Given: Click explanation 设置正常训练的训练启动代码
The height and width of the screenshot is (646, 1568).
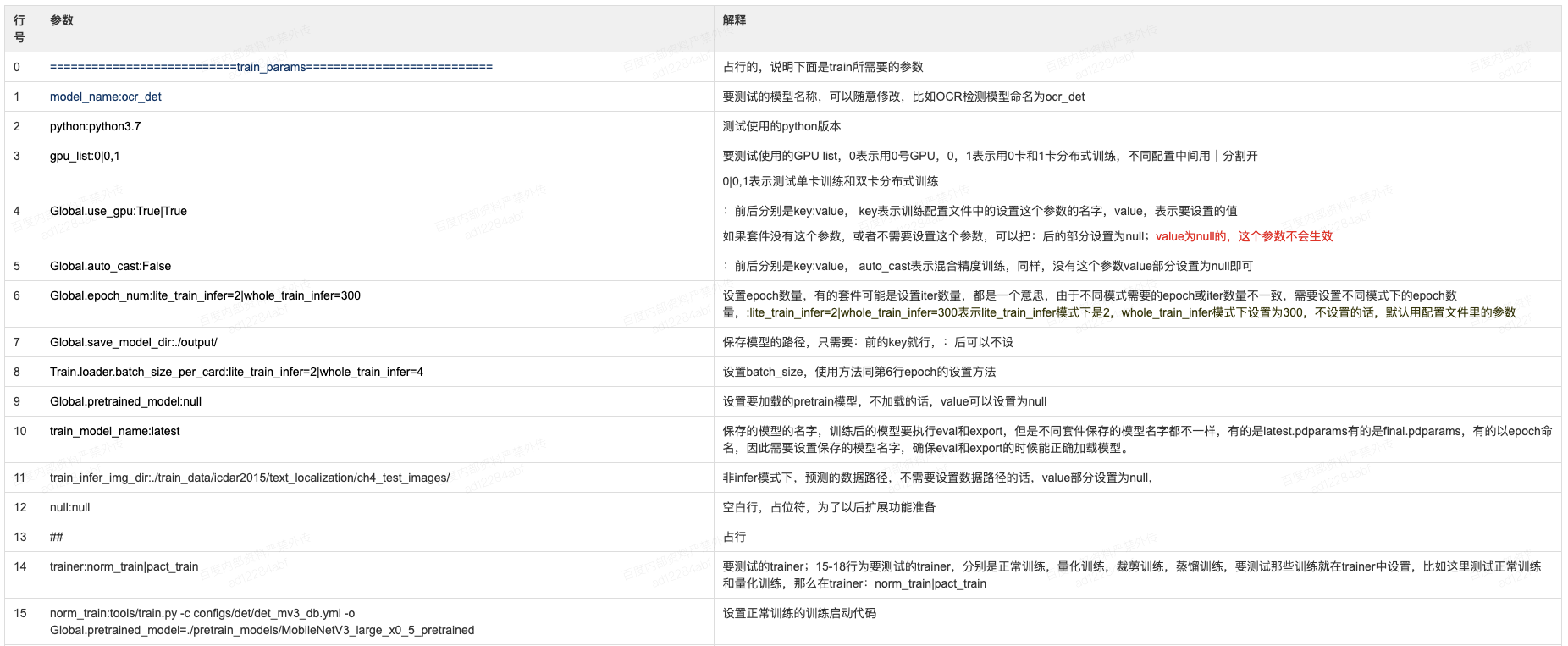Looking at the screenshot, I should (799, 613).
